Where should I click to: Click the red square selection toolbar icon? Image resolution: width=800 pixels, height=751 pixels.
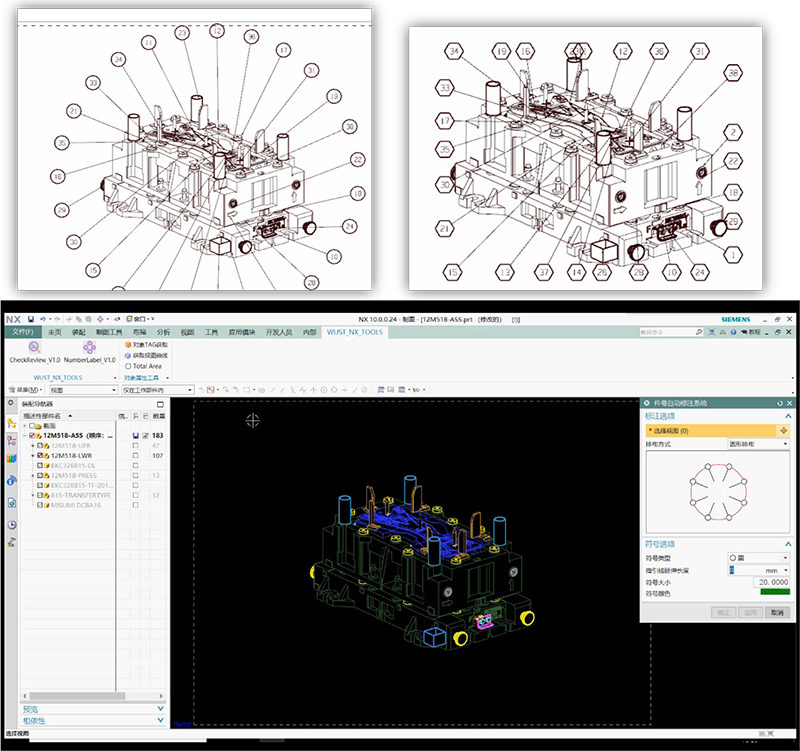210,390
